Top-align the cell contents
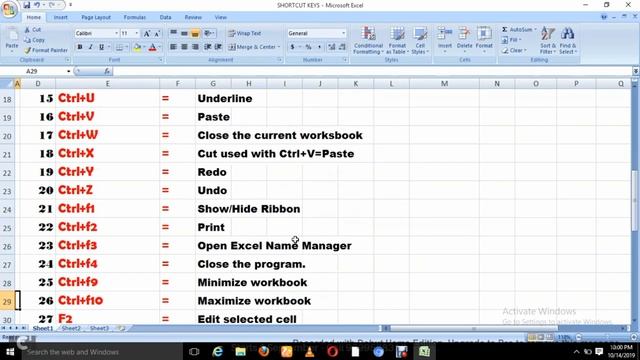This screenshot has width=640, height=360. pyautogui.click(x=173, y=33)
